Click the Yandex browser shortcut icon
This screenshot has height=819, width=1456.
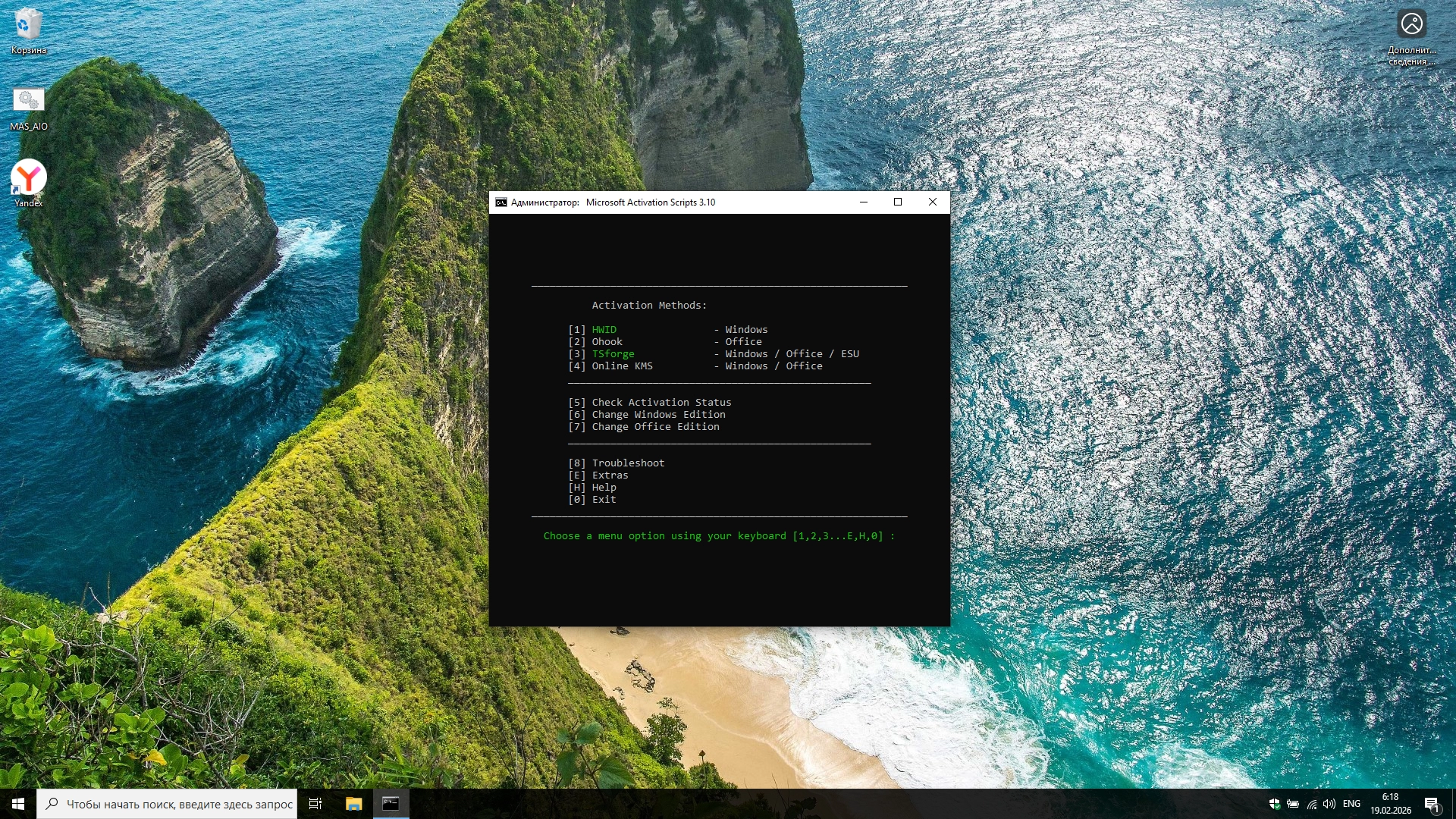(28, 177)
